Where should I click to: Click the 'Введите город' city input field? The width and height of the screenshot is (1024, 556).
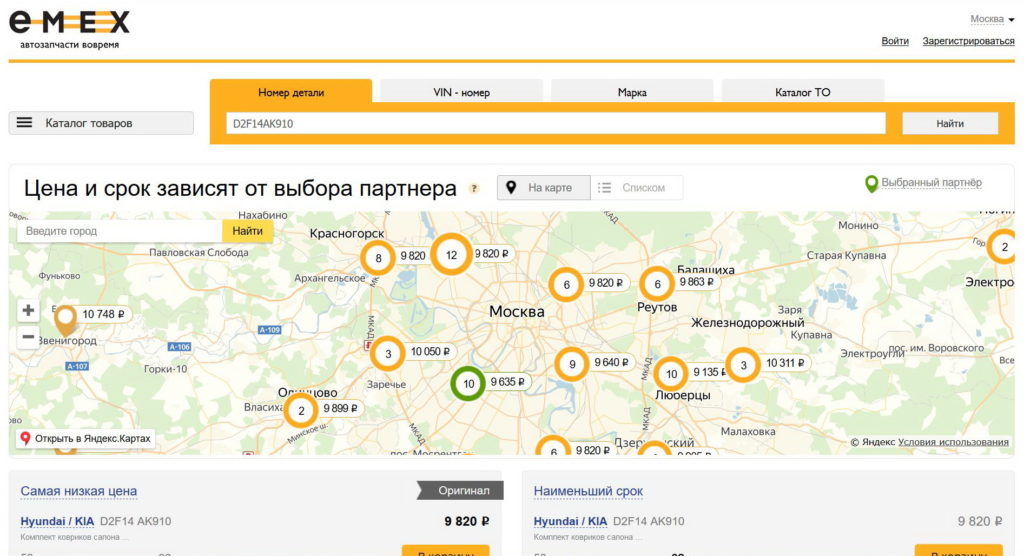click(120, 231)
